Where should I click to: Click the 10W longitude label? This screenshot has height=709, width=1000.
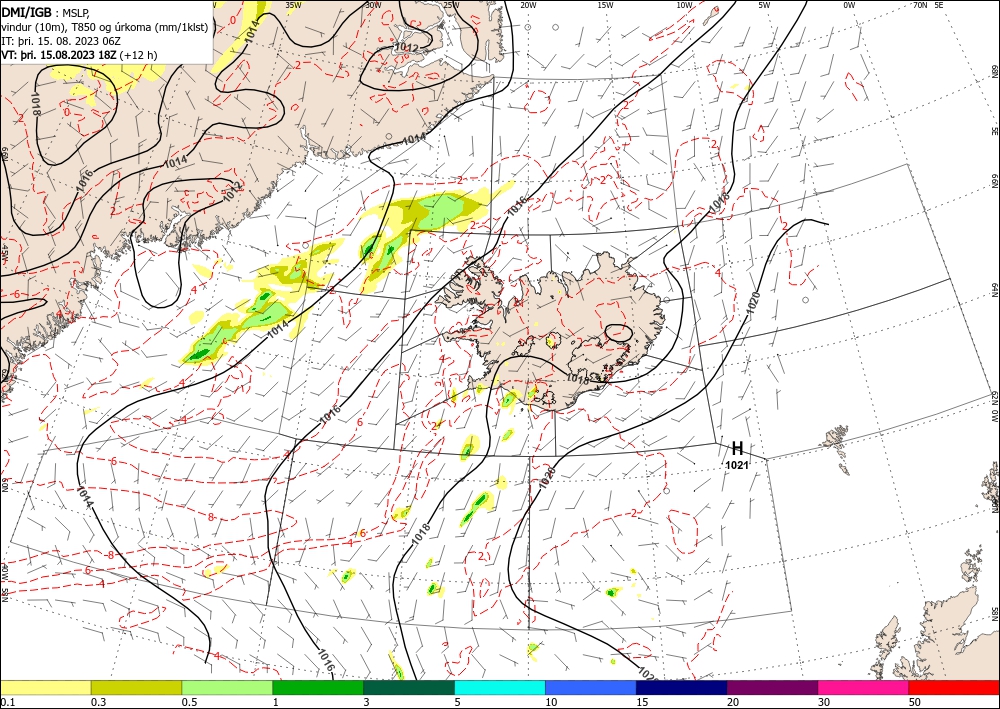(684, 5)
